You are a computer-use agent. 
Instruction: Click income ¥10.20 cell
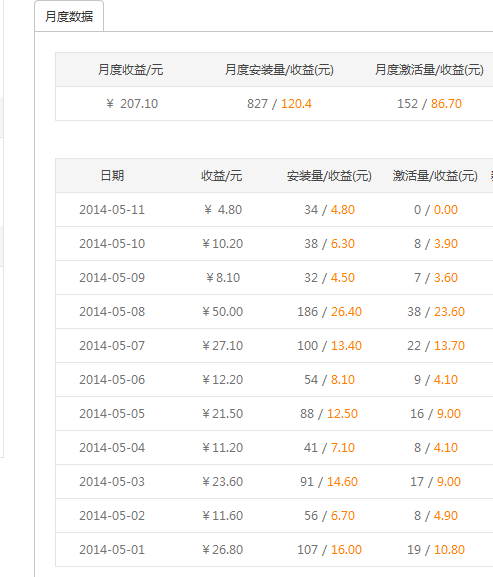(x=223, y=244)
